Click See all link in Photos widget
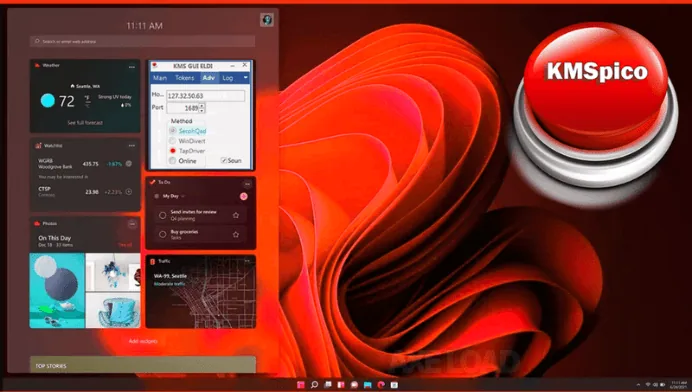This screenshot has width=692, height=392. tap(125, 245)
